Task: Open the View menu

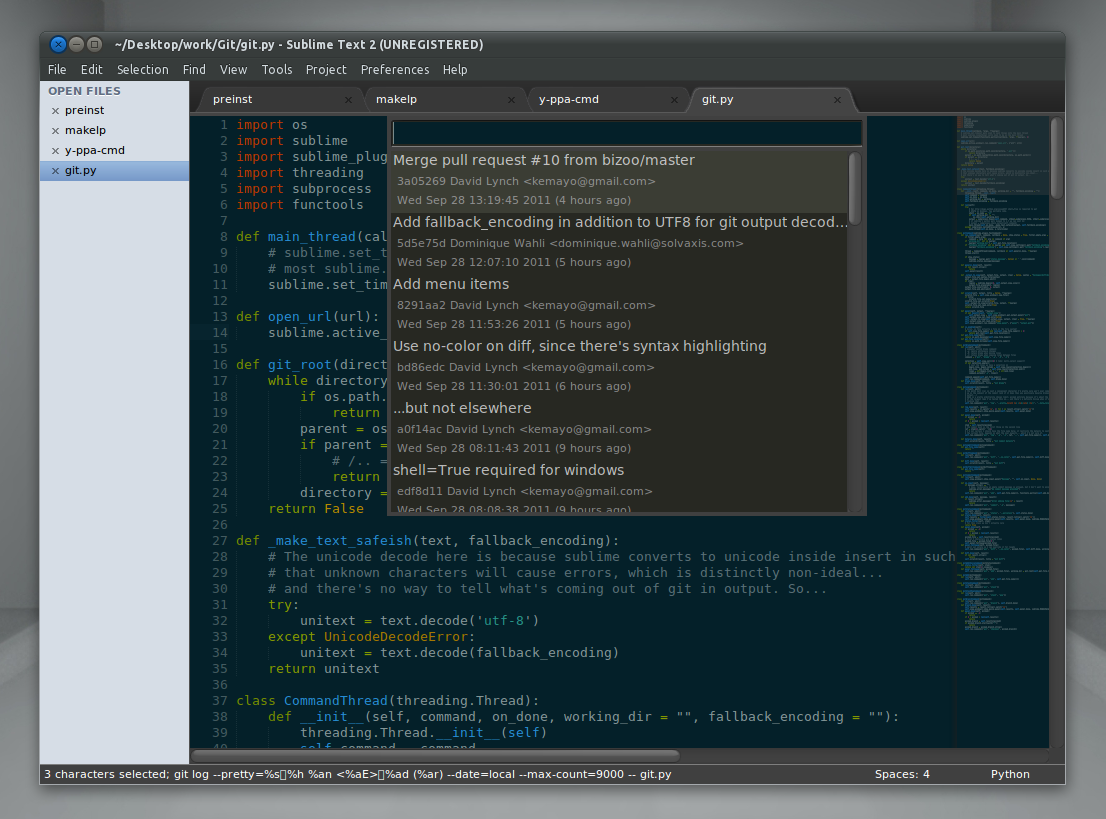Action: [233, 70]
